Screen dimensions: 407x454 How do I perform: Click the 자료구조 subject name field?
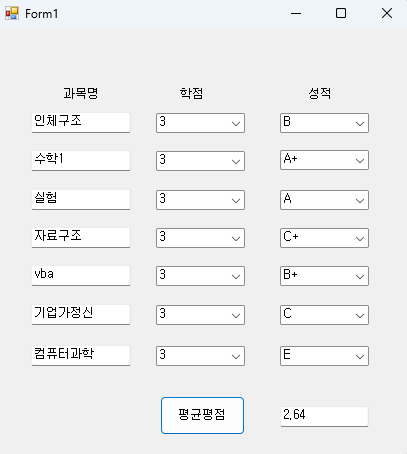pos(81,238)
